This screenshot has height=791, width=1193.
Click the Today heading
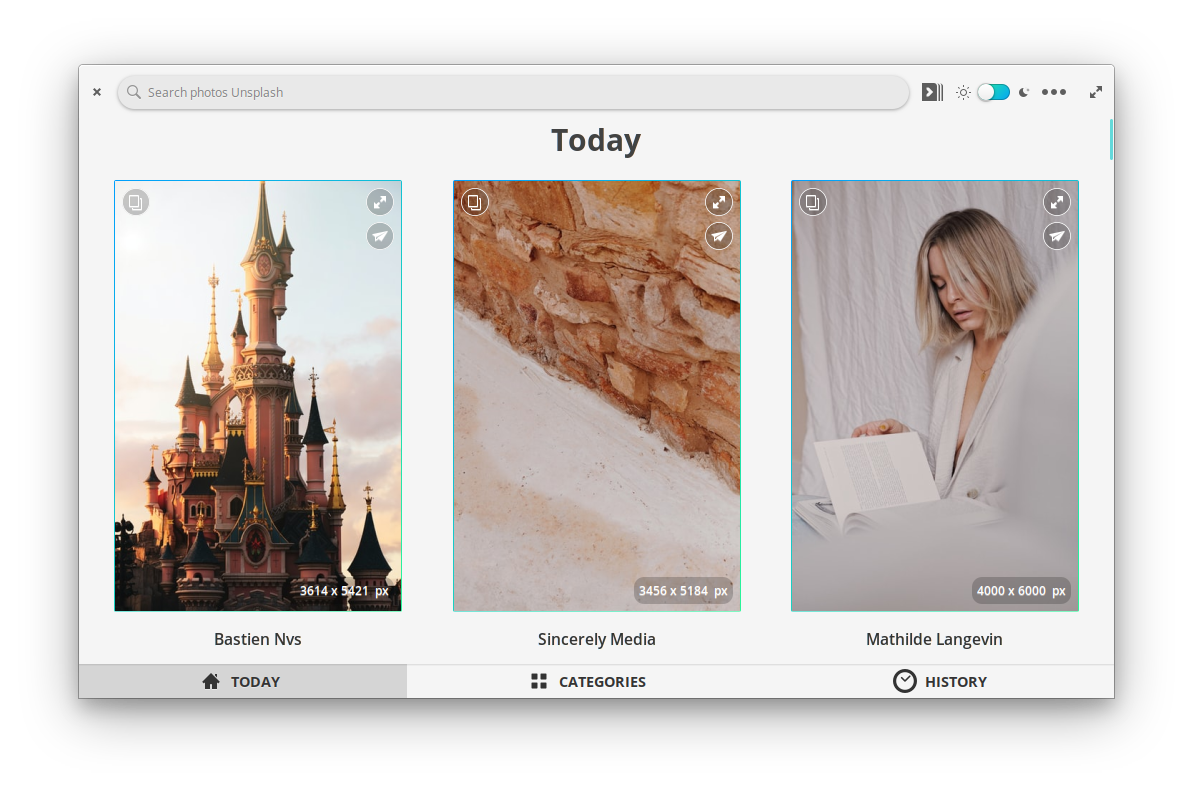click(x=596, y=141)
